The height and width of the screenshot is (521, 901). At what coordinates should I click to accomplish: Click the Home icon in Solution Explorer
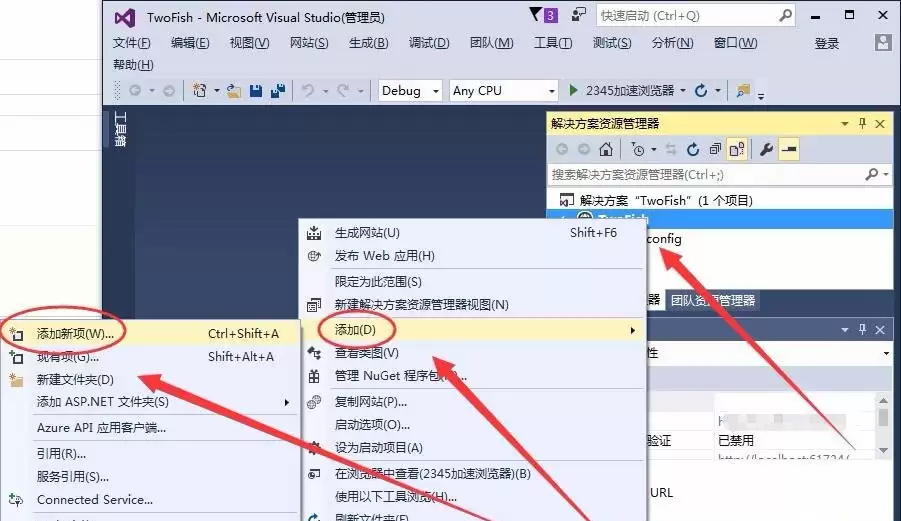click(x=606, y=149)
